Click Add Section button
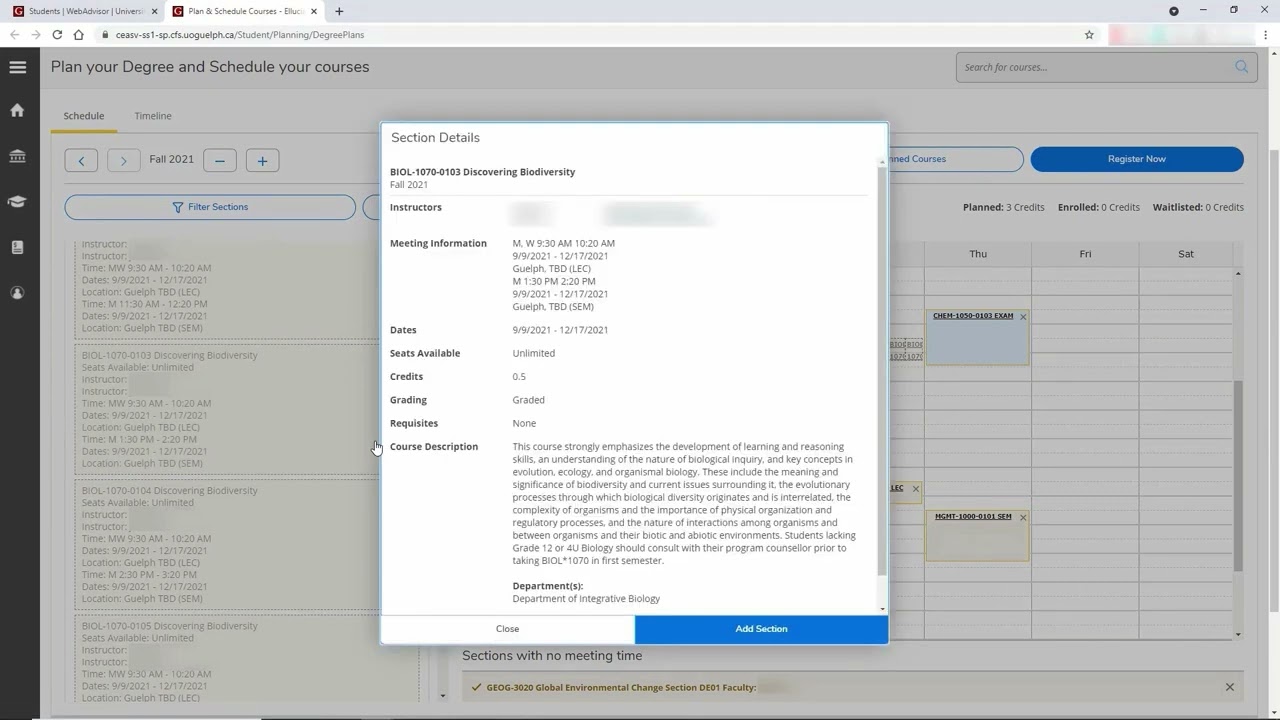Screen dimensions: 1280x720 tap(761, 629)
